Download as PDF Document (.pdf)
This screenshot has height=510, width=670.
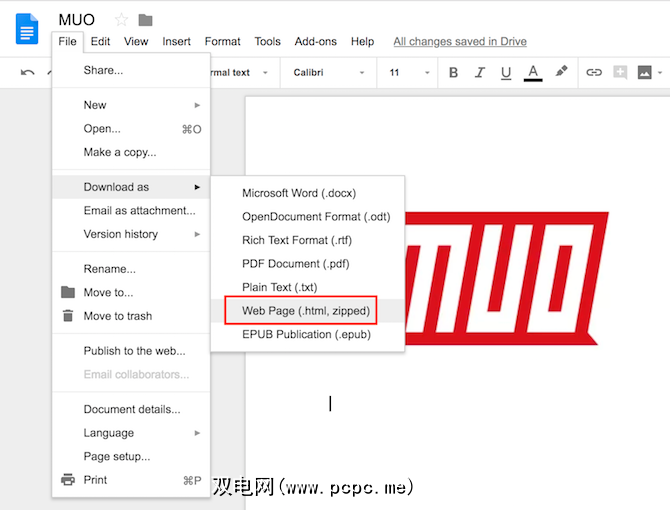click(x=308, y=264)
